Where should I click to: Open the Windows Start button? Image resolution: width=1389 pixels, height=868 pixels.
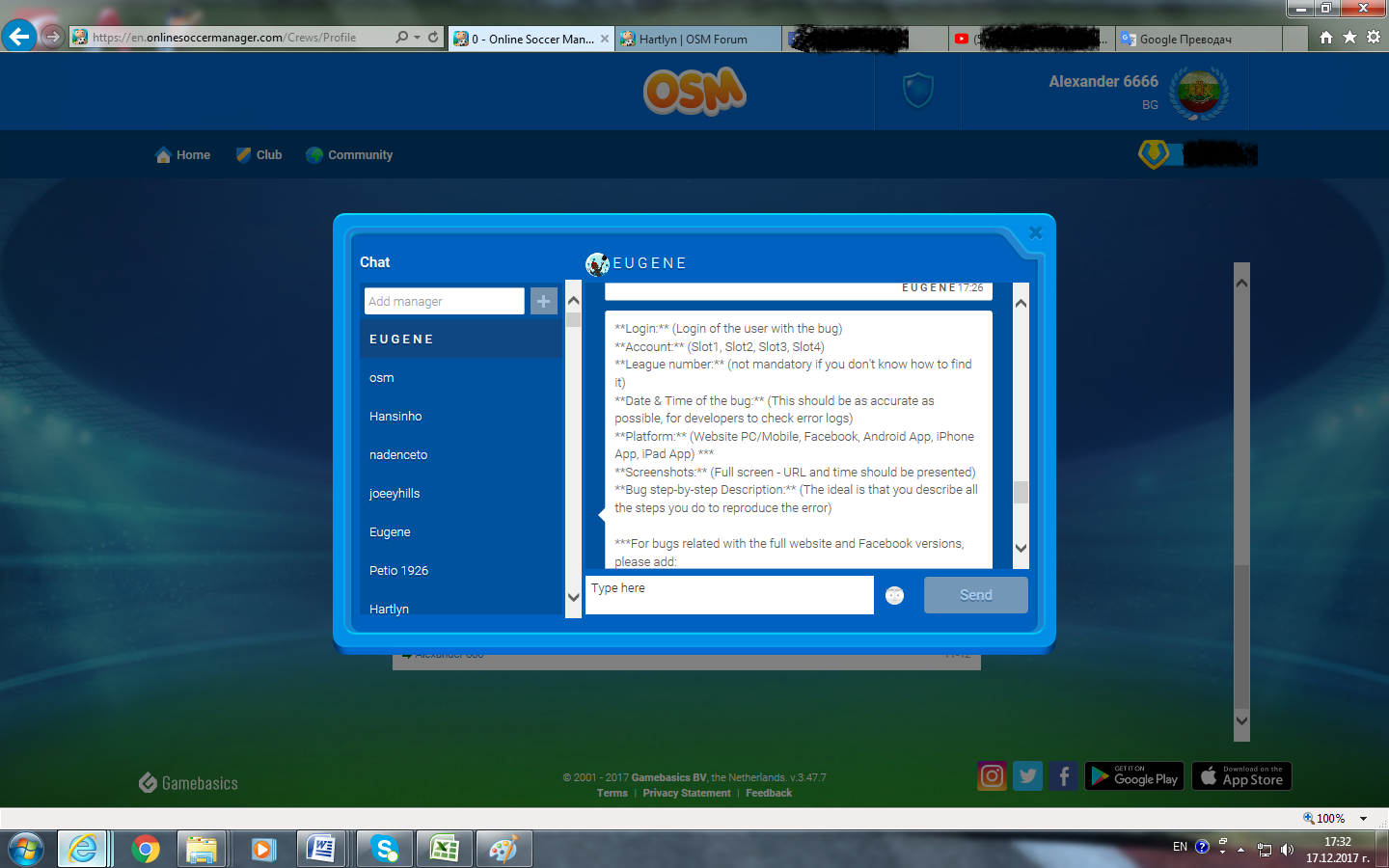pos(26,849)
